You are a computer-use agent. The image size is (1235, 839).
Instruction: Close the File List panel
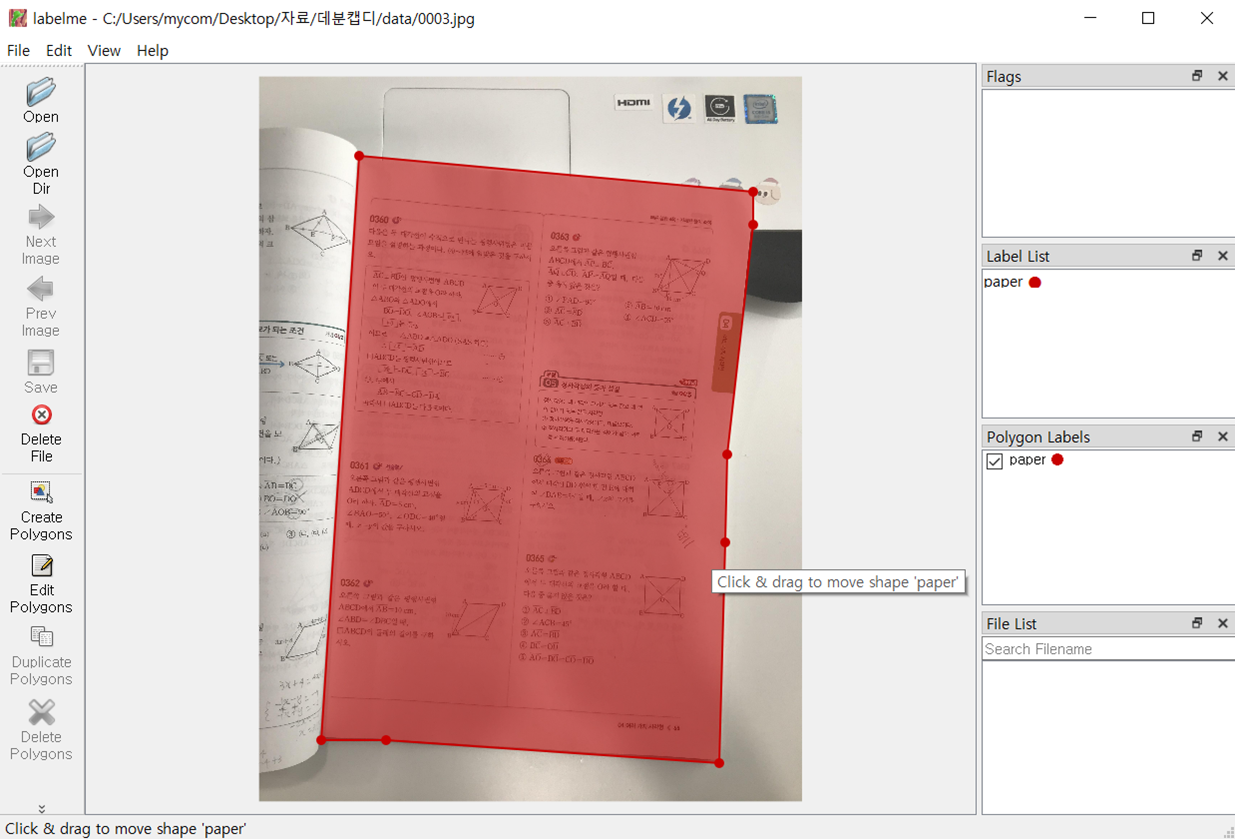coord(1222,623)
